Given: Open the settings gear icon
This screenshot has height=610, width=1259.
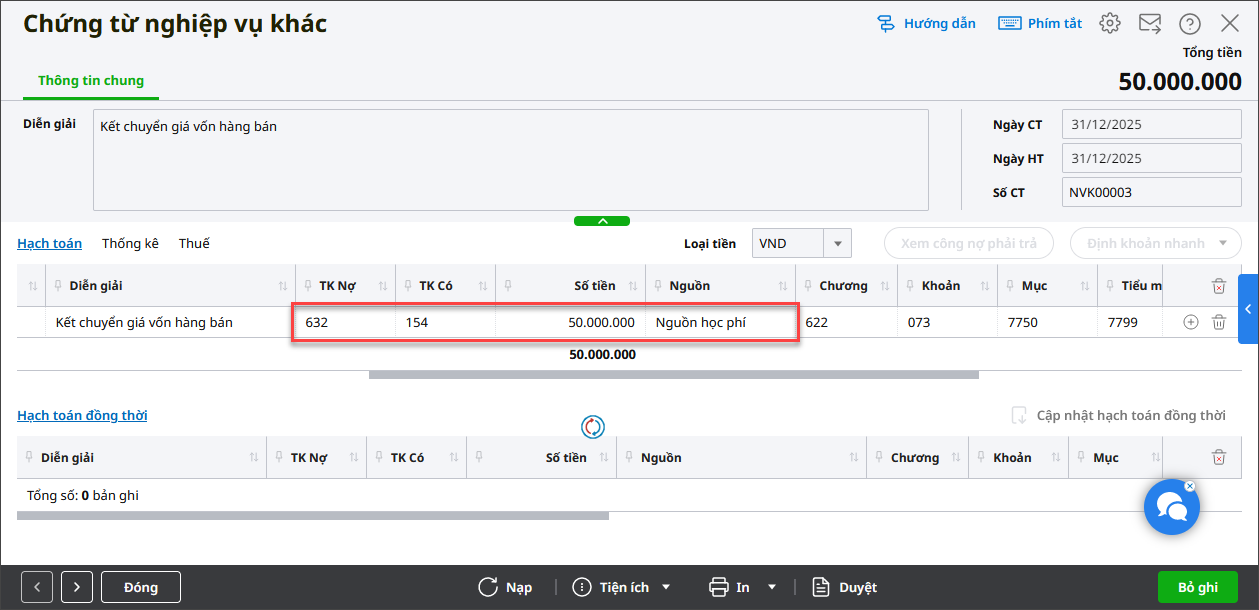Looking at the screenshot, I should point(1110,23).
